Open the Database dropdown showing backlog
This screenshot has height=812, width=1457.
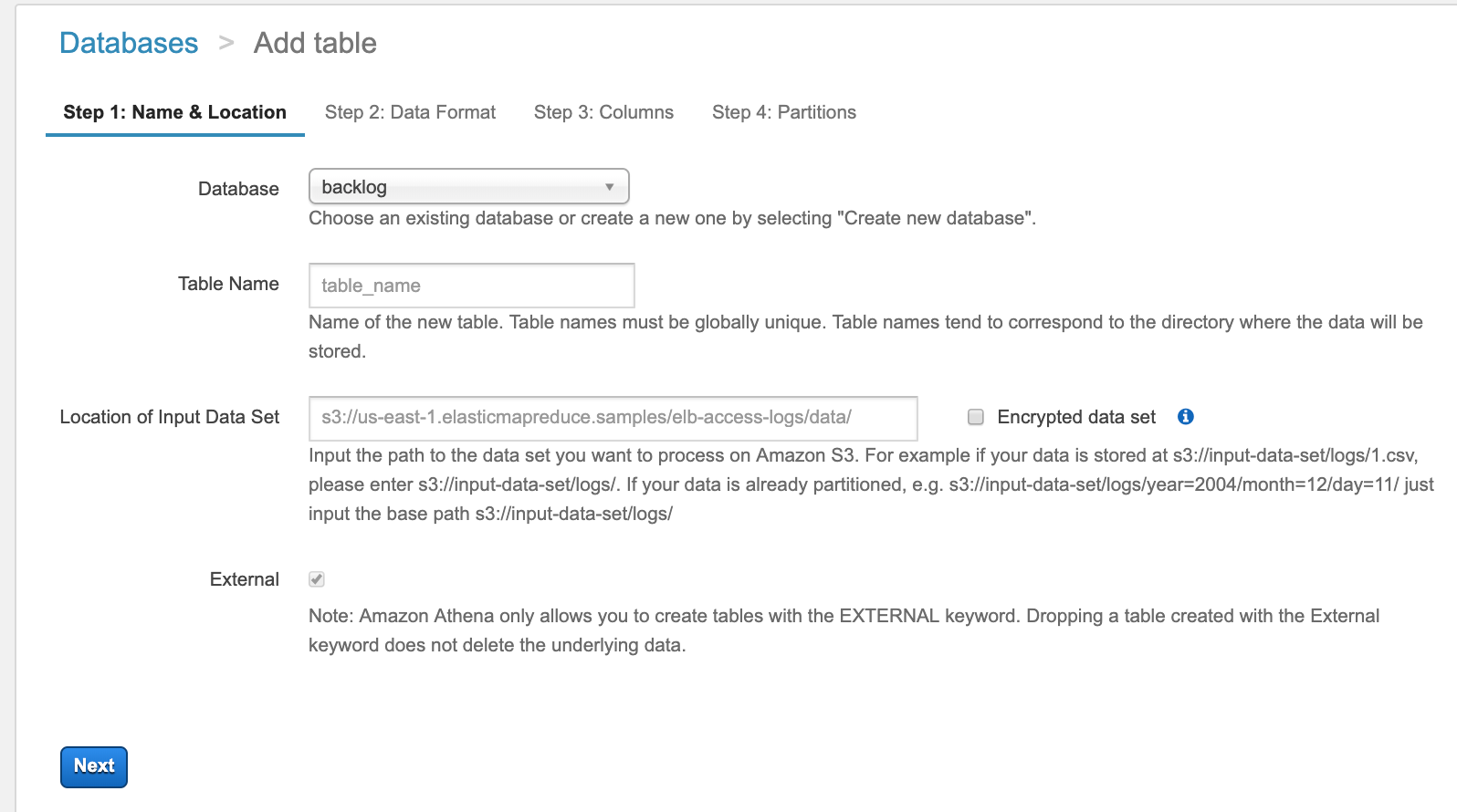coord(469,187)
